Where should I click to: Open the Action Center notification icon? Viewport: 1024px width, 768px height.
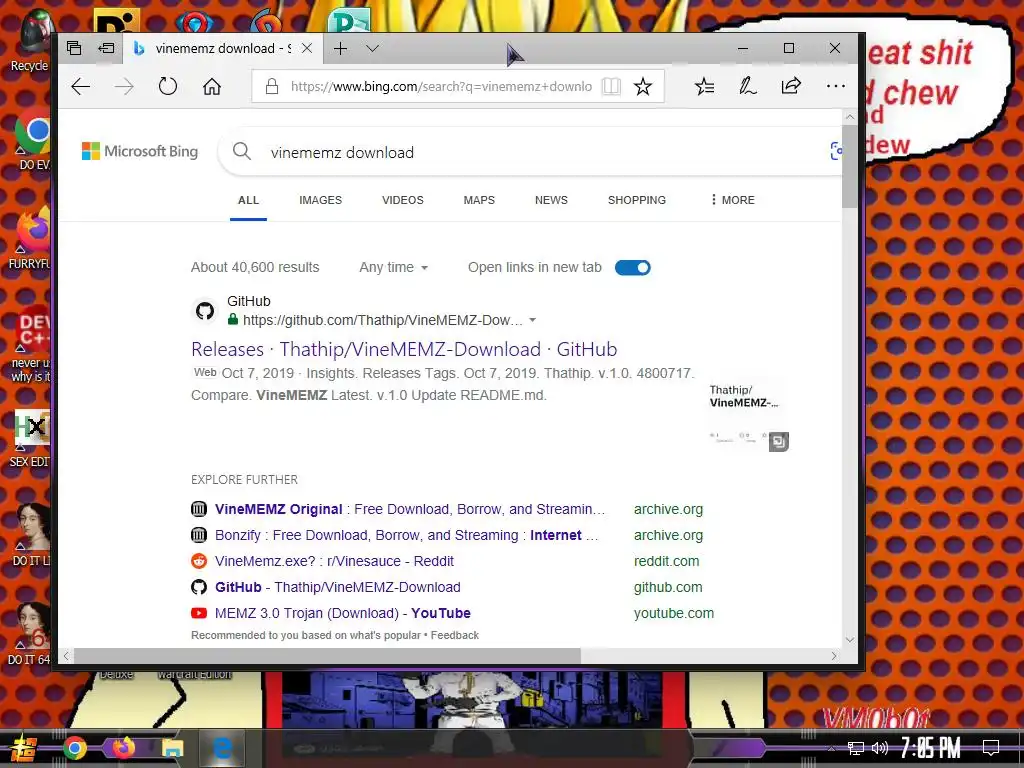[x=991, y=748]
